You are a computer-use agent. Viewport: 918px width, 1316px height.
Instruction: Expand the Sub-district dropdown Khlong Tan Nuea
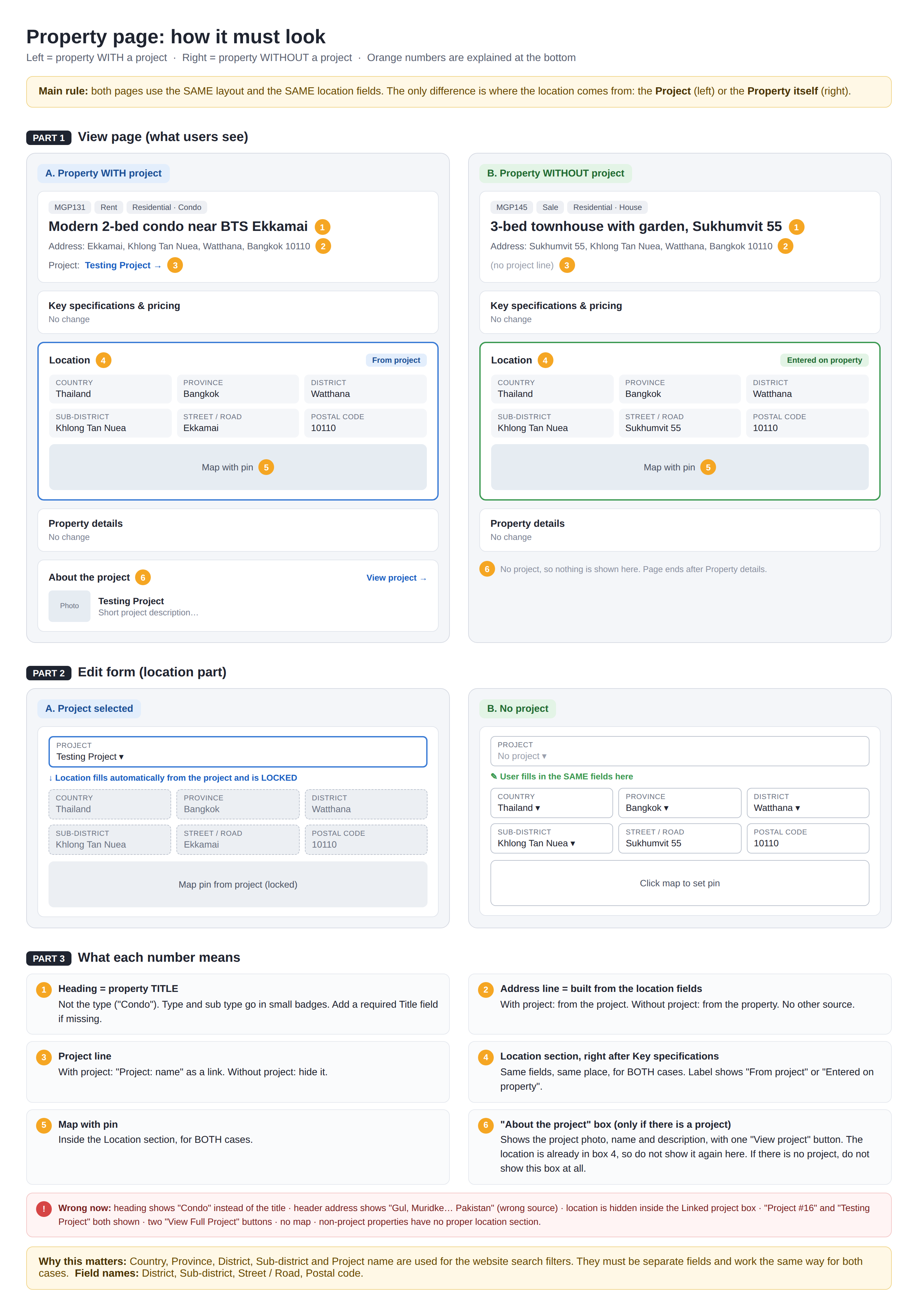click(x=551, y=838)
